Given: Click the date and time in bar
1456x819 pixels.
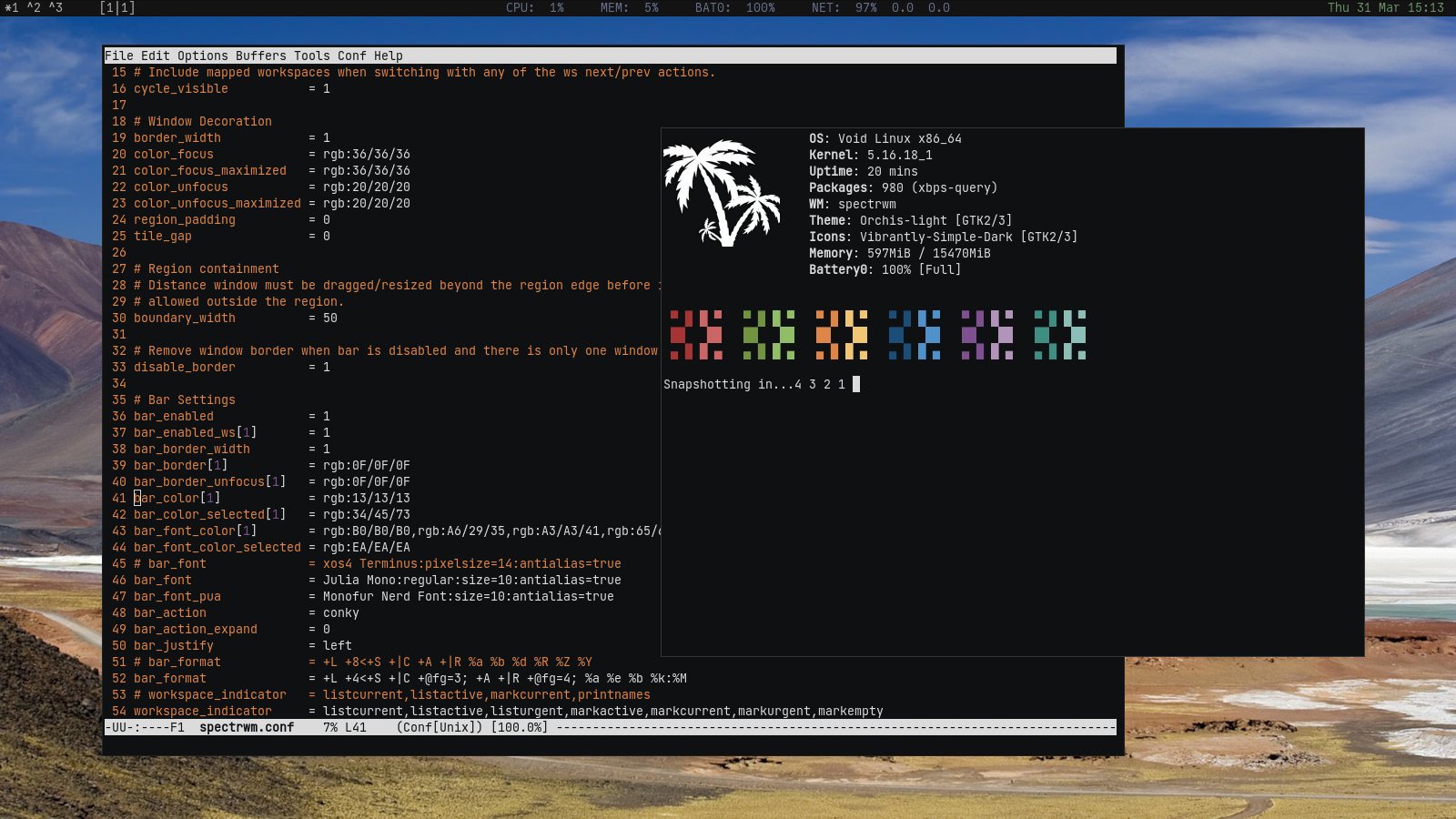Looking at the screenshot, I should pyautogui.click(x=1386, y=7).
